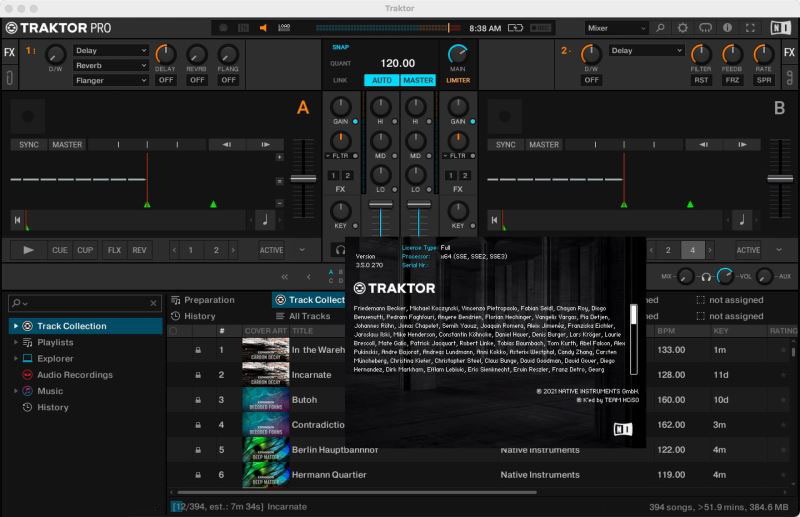Toggle the LIMITER

click(x=458, y=80)
